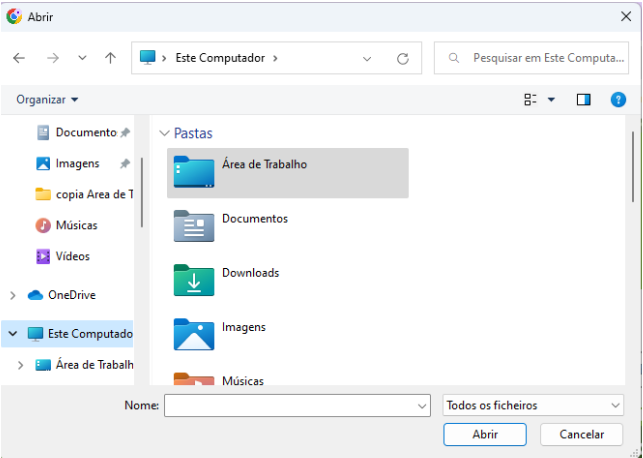Expand the OneDrive tree node
The height and width of the screenshot is (458, 643).
click(13, 295)
